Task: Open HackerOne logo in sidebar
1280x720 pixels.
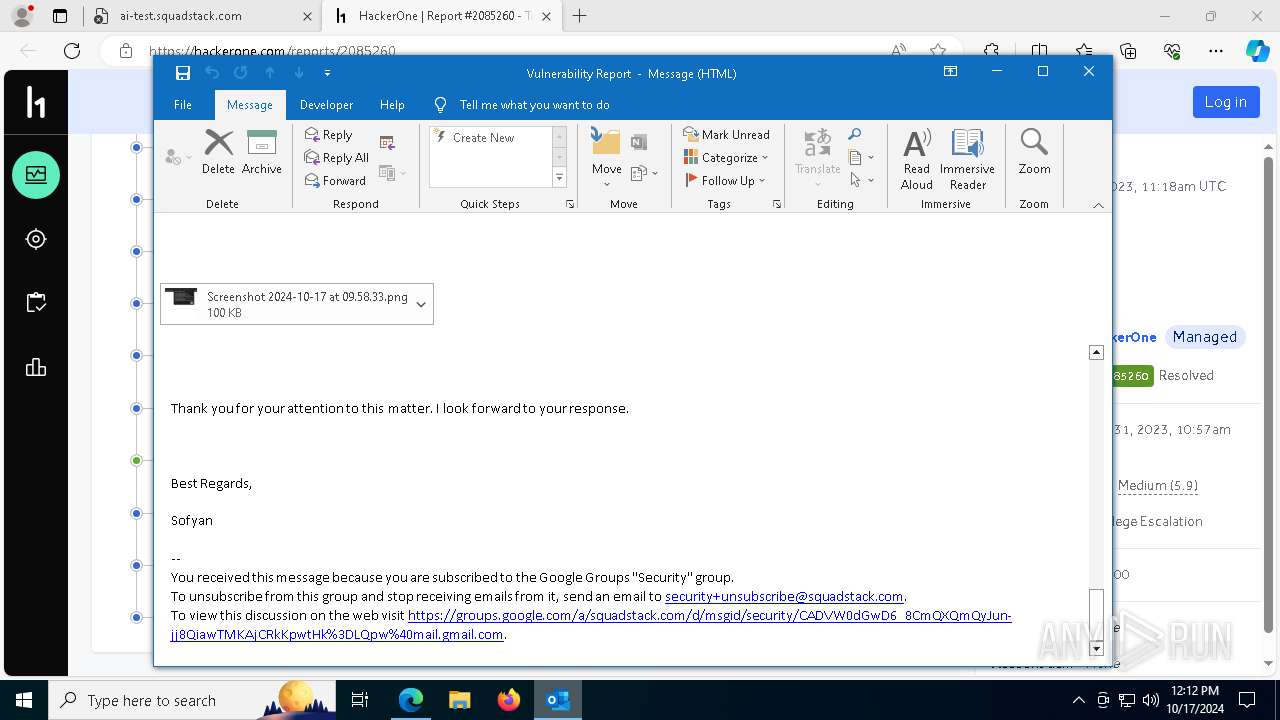Action: [36, 103]
